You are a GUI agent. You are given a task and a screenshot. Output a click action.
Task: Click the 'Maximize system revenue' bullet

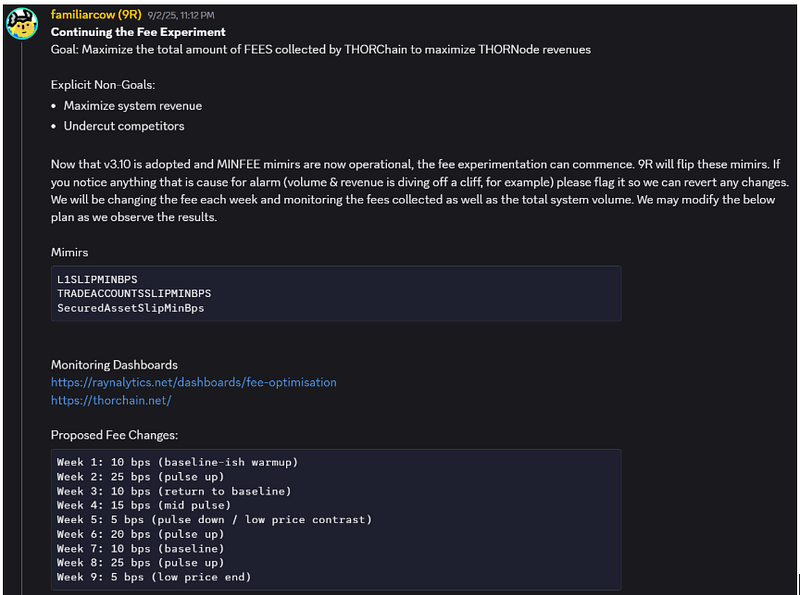tap(133, 106)
